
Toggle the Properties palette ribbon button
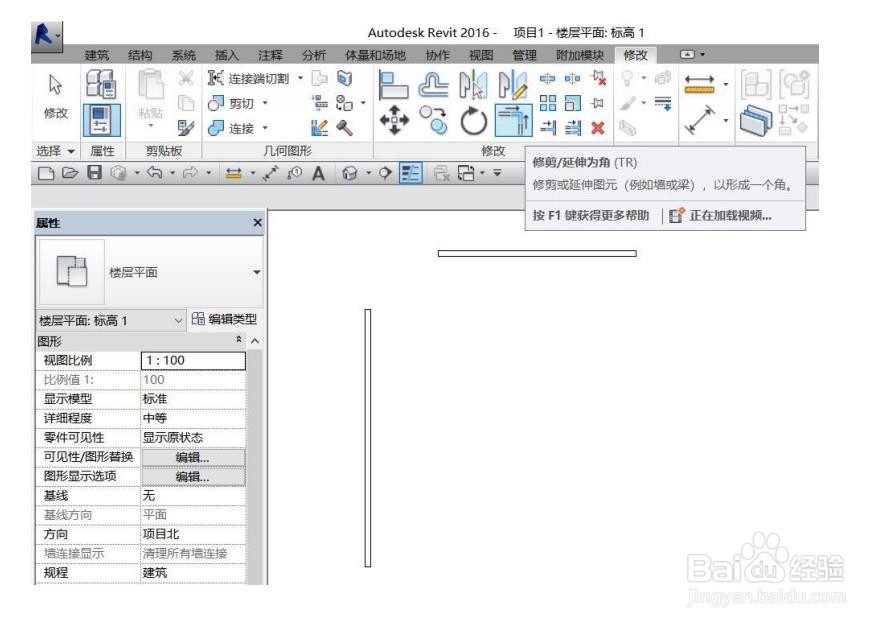click(x=101, y=120)
